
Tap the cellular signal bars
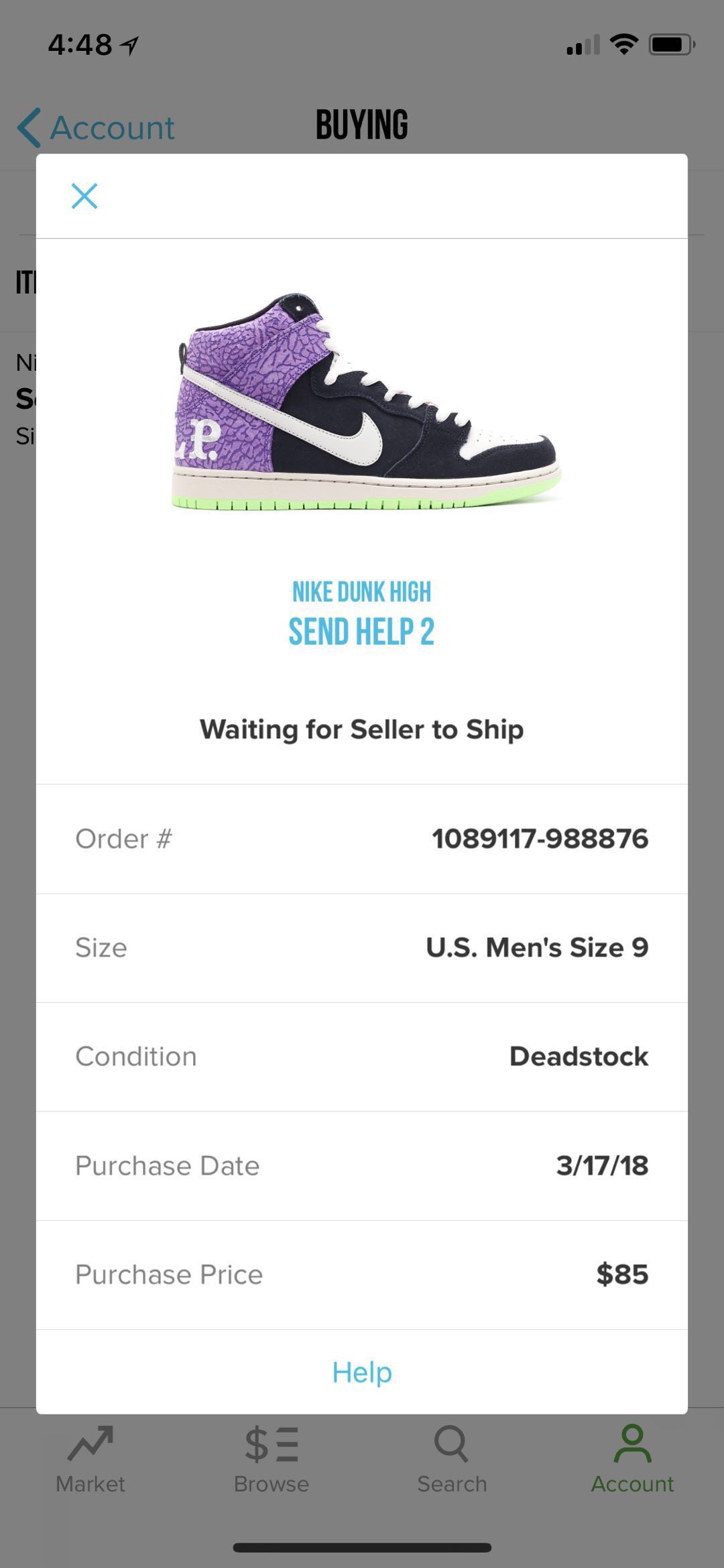(x=583, y=46)
